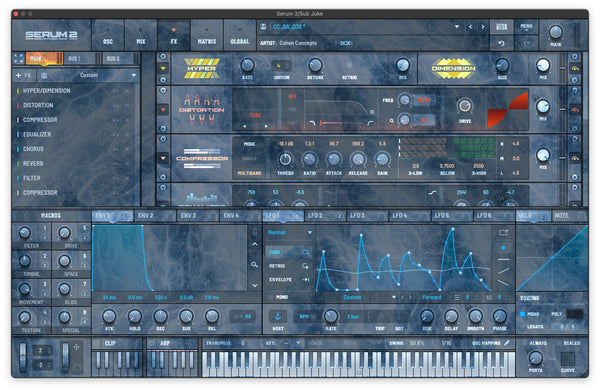600x391 pixels.
Task: Click the velocity curve display
Action: pos(552,258)
